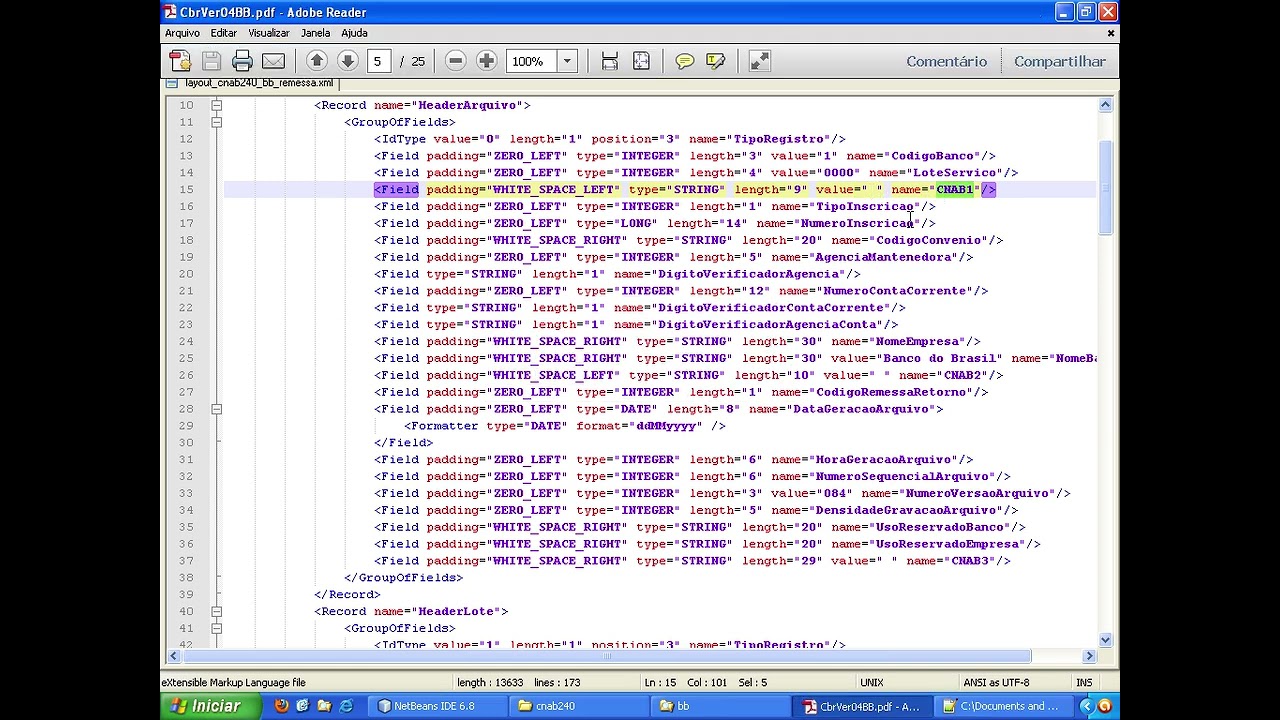
Task: Collapse the DataGeracaoArquivo field fold
Action: pyautogui.click(x=216, y=409)
